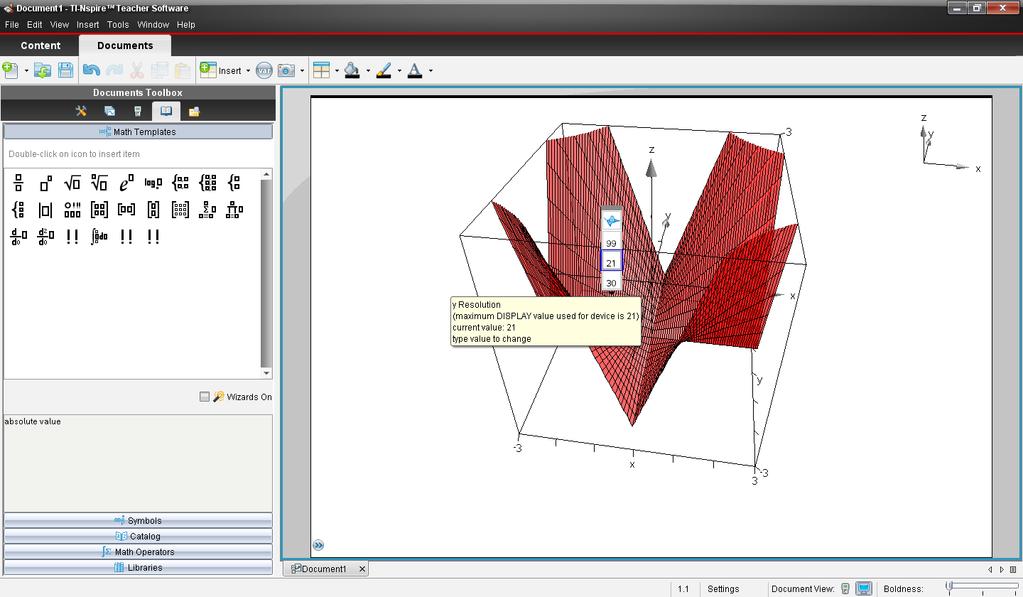Switch Document View to computer mode
Image resolution: width=1023 pixels, height=597 pixels.
point(863,589)
